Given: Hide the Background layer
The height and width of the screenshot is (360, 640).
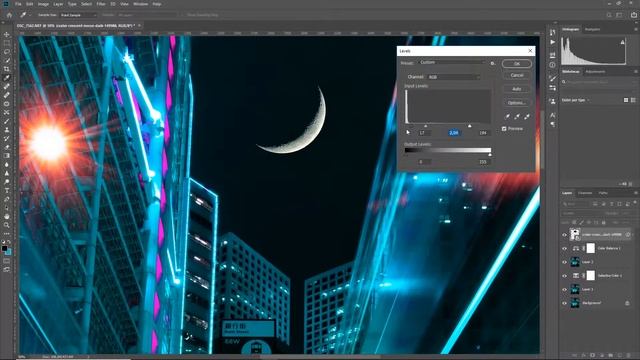Looking at the screenshot, I should (564, 303).
